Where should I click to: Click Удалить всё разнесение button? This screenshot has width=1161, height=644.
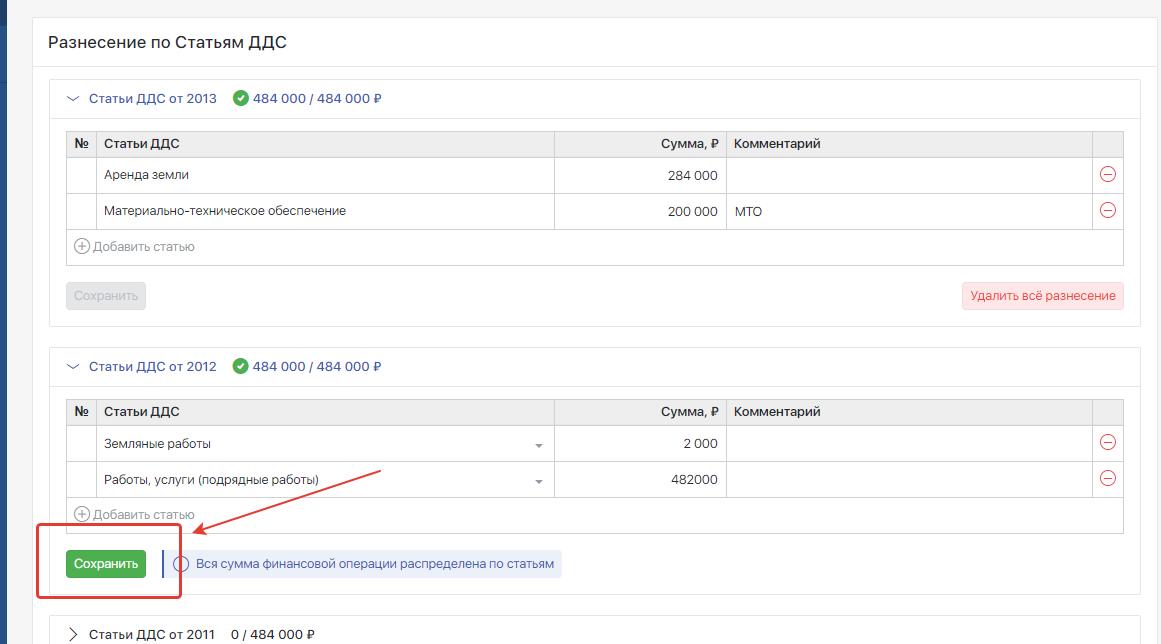[x=1042, y=296]
